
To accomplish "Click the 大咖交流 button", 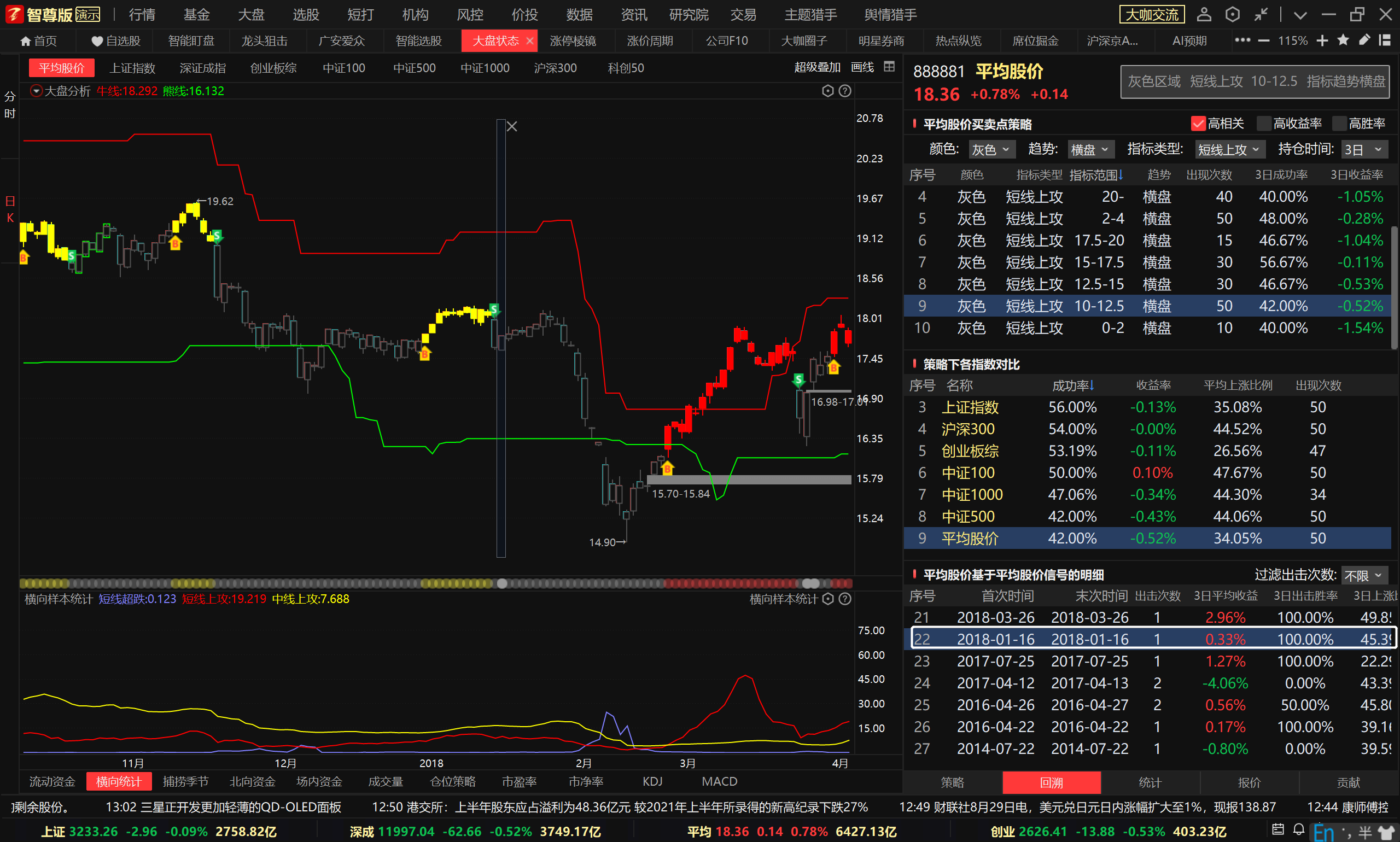I will pos(1151,14).
